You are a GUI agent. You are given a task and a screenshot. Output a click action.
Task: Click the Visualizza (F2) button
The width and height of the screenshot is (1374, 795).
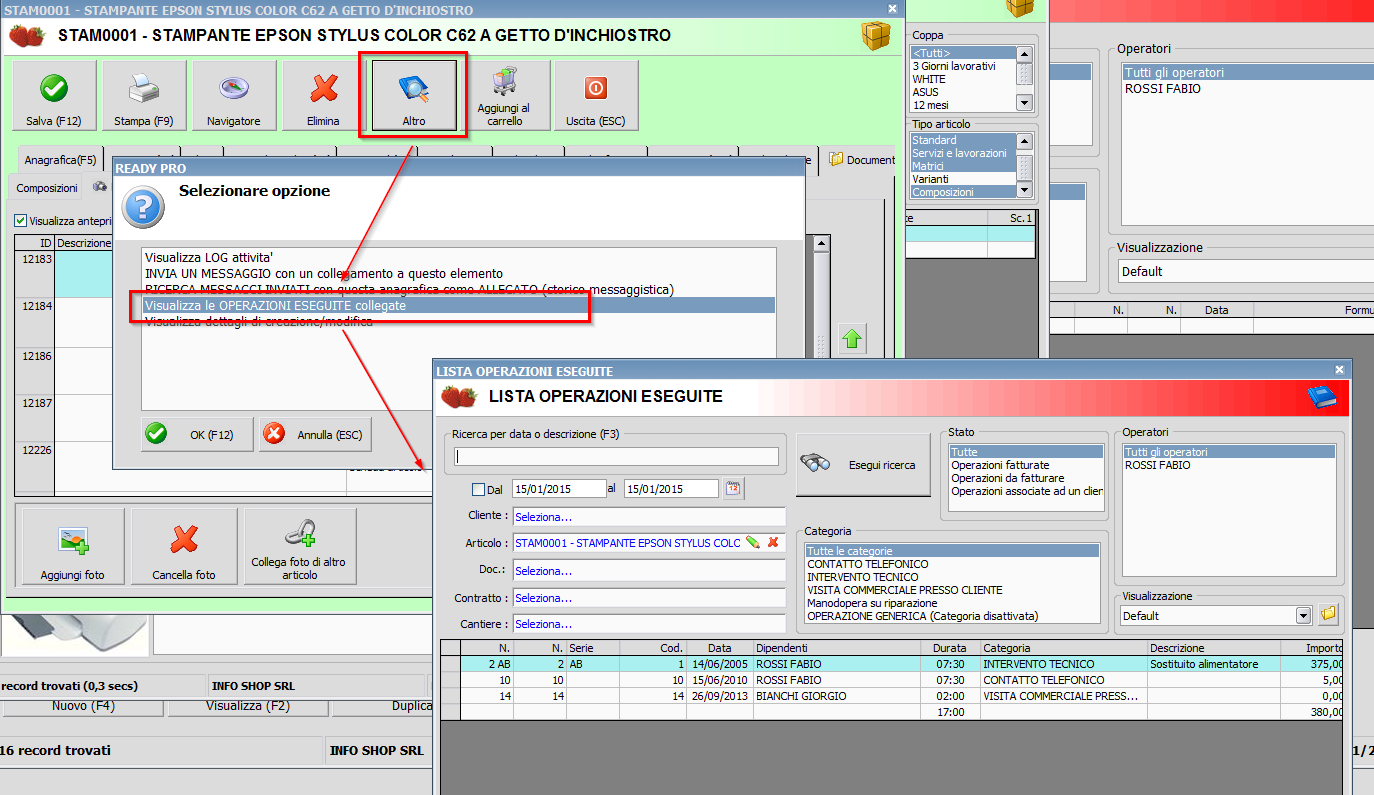tap(248, 706)
